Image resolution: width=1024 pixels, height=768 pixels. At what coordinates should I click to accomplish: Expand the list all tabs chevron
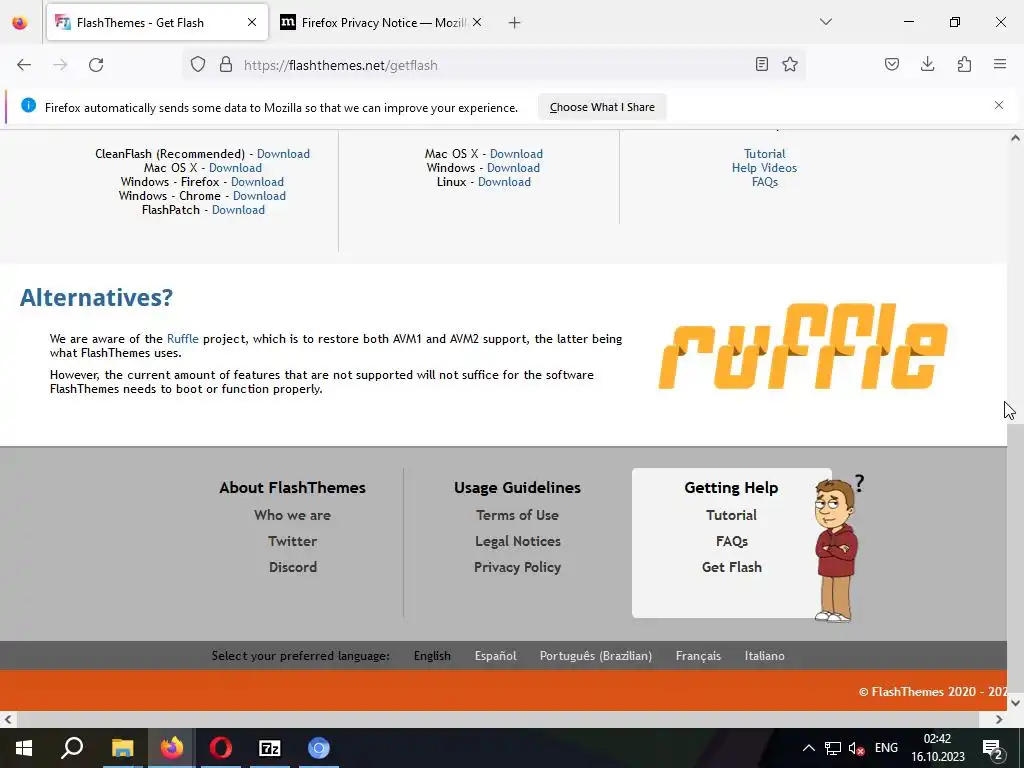click(826, 22)
